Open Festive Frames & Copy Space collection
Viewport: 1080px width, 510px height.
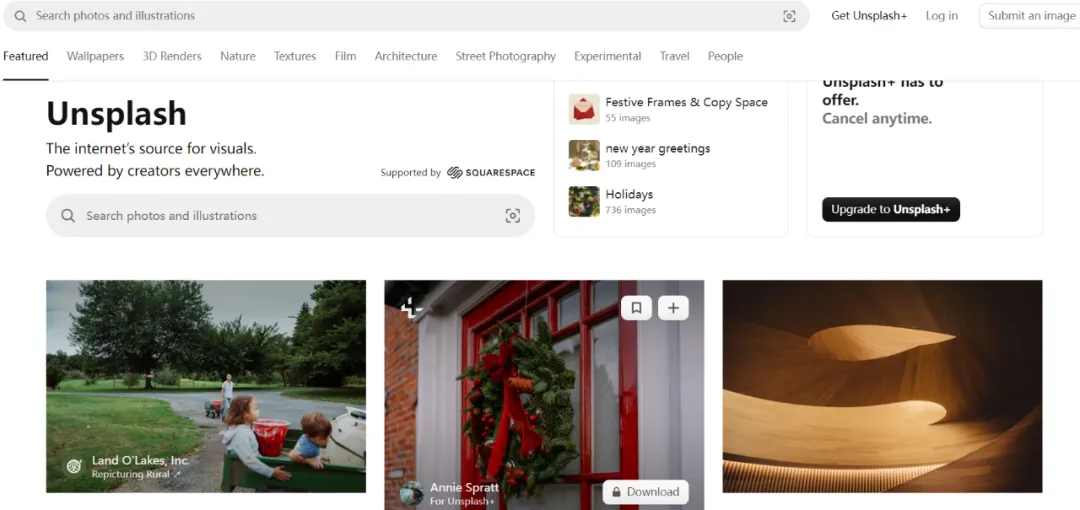coord(687,102)
